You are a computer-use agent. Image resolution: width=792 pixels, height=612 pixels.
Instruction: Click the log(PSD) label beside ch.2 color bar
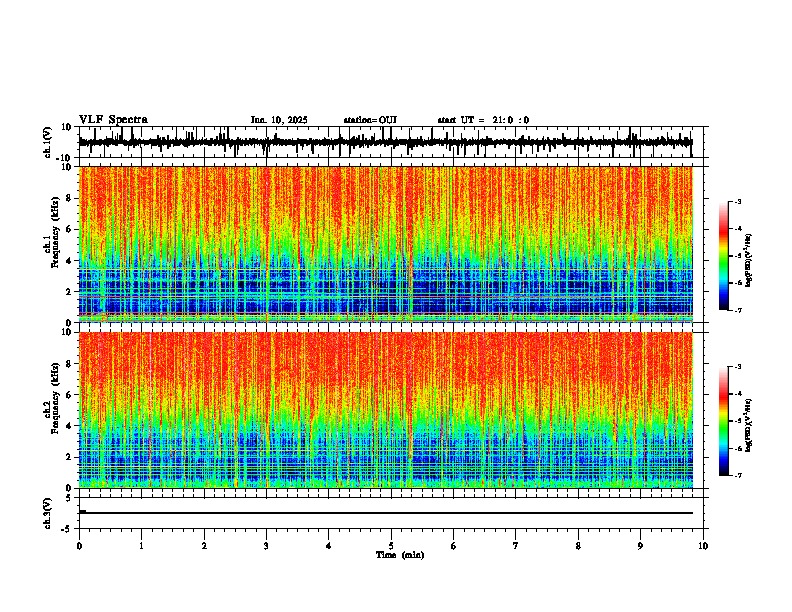click(x=748, y=425)
